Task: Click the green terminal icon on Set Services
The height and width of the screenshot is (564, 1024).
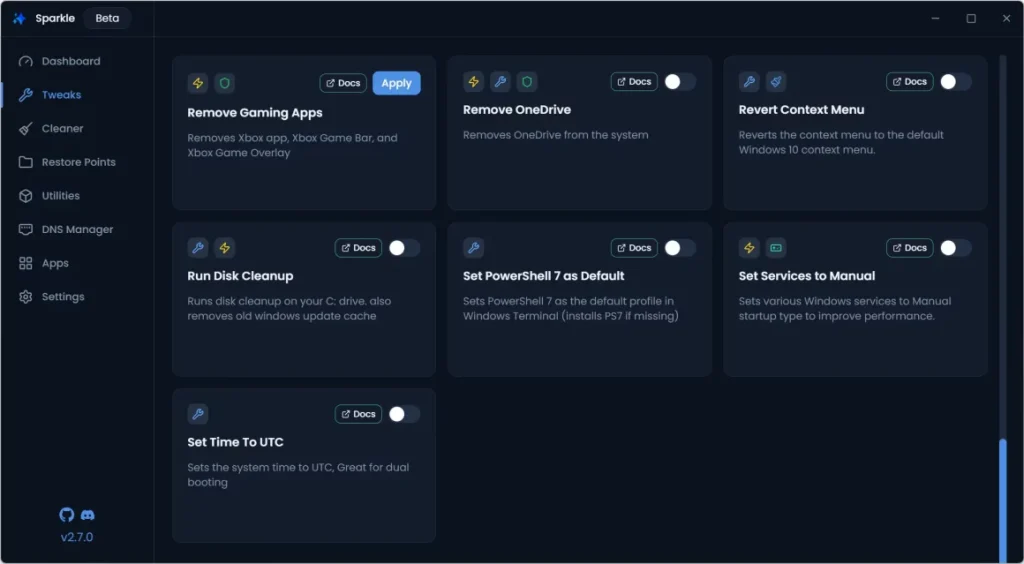Action: [x=776, y=248]
